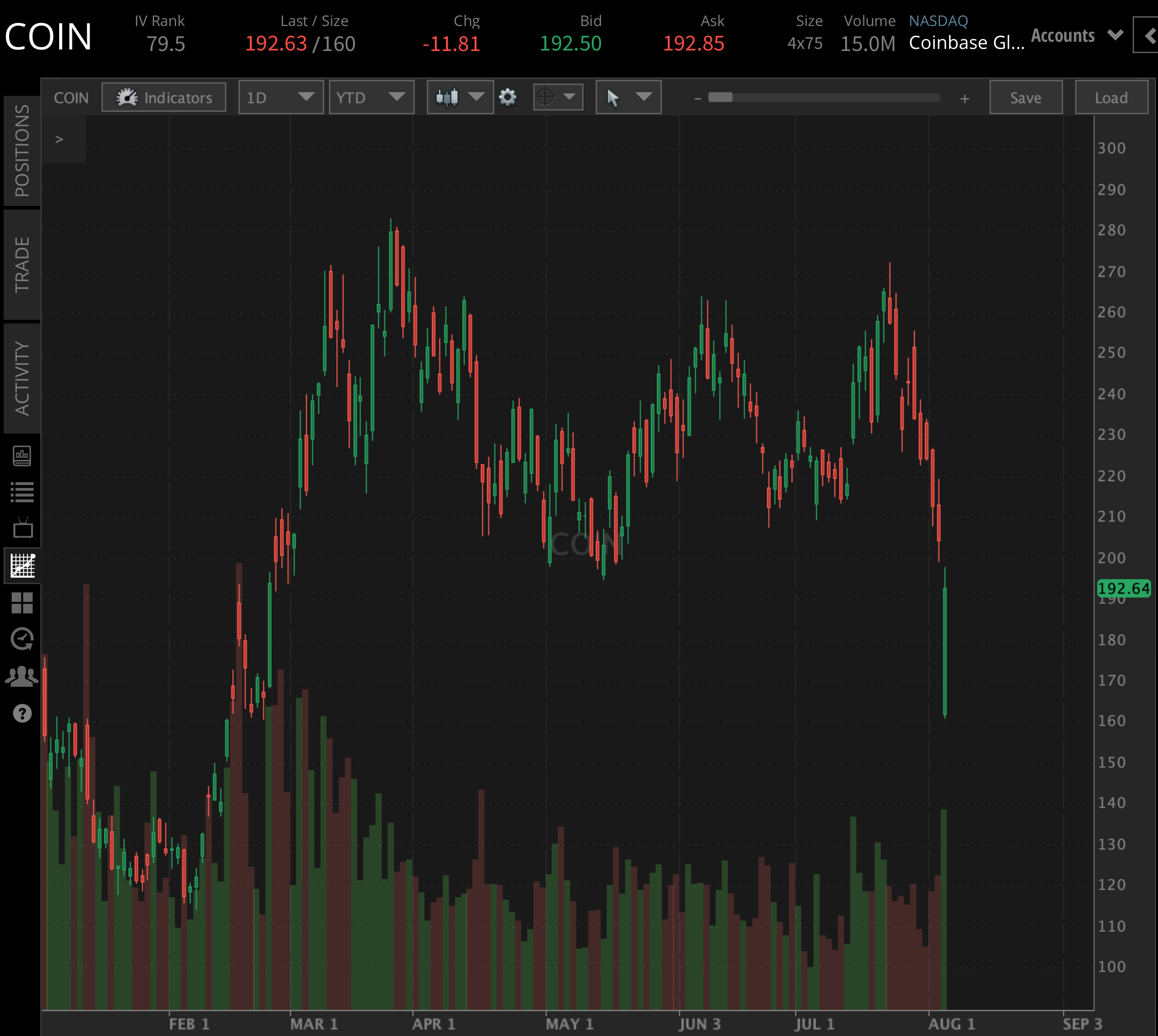Click the chart zoom slider handle

pos(720,97)
